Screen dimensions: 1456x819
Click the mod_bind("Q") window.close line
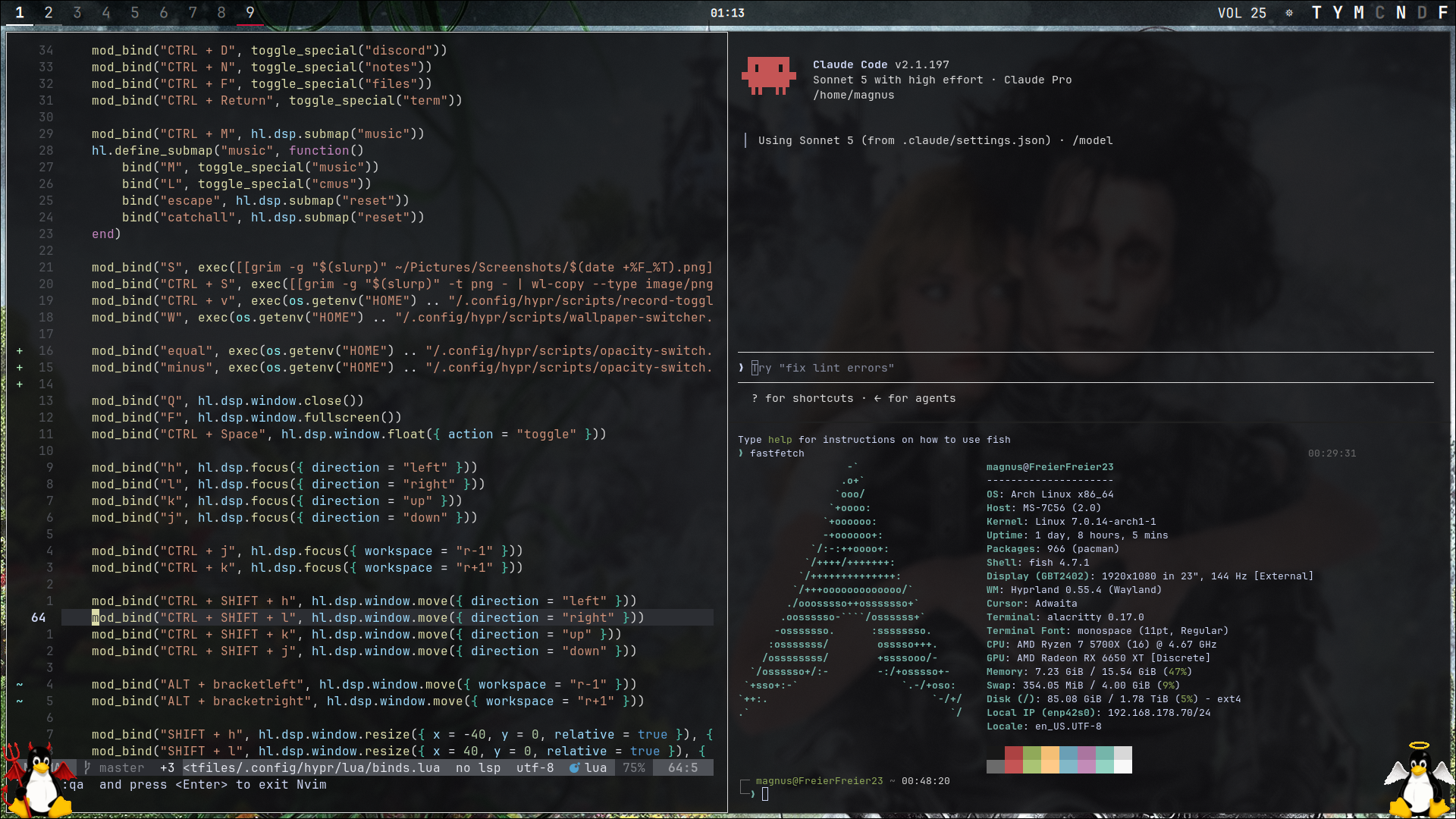point(227,401)
